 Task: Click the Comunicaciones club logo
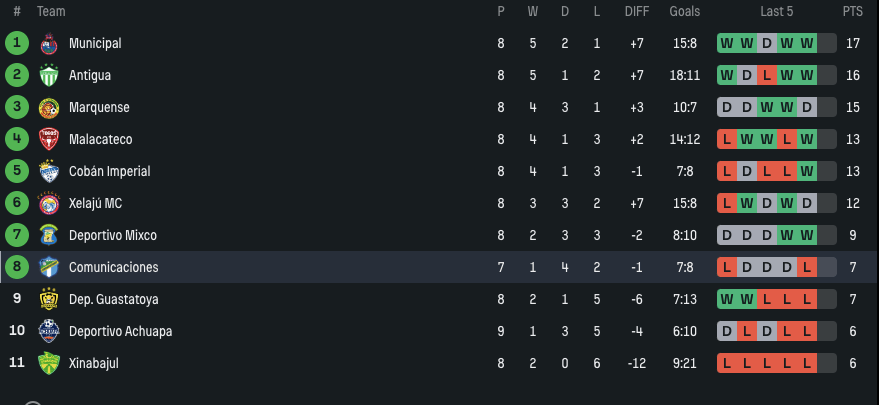pos(49,268)
